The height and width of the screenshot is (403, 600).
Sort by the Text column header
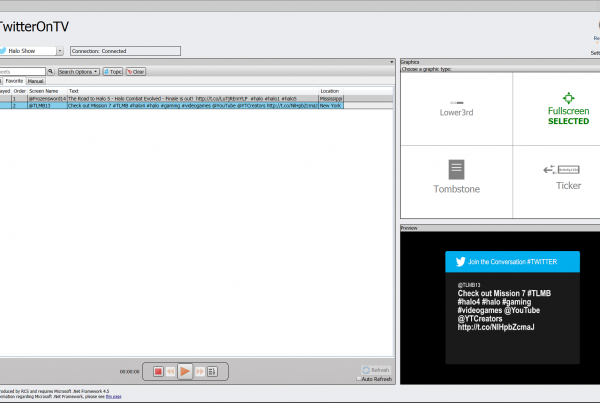coord(193,91)
